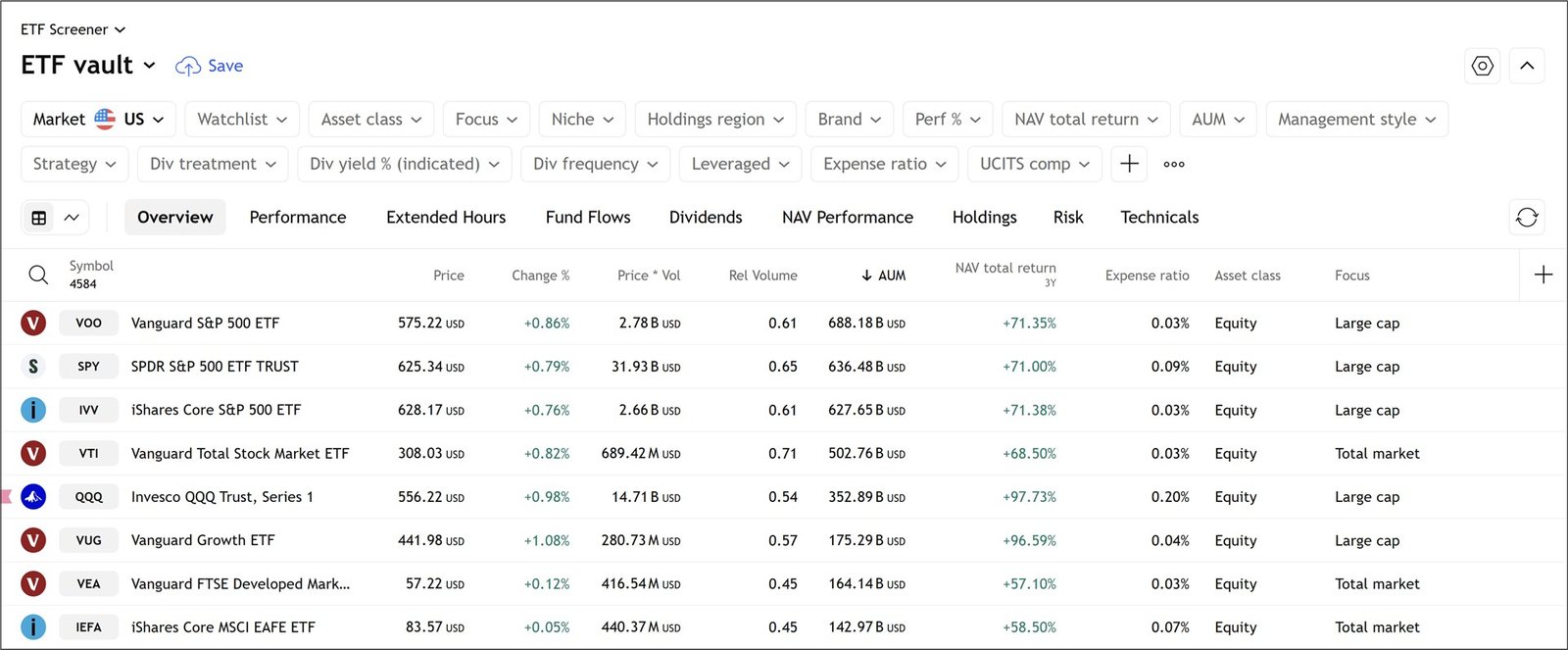Open the Holdings region filter
1568x650 pixels.
tap(715, 119)
